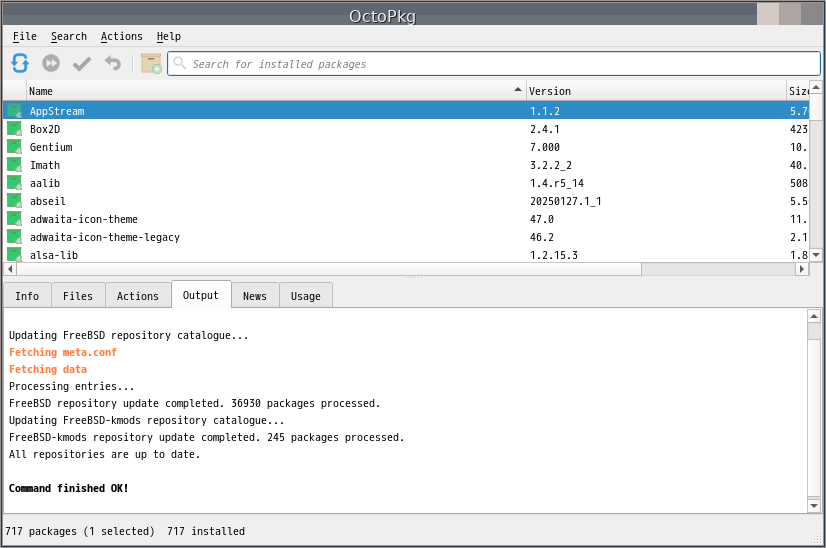Click the 'Fetching meta.conf' output line

[x=63, y=352]
